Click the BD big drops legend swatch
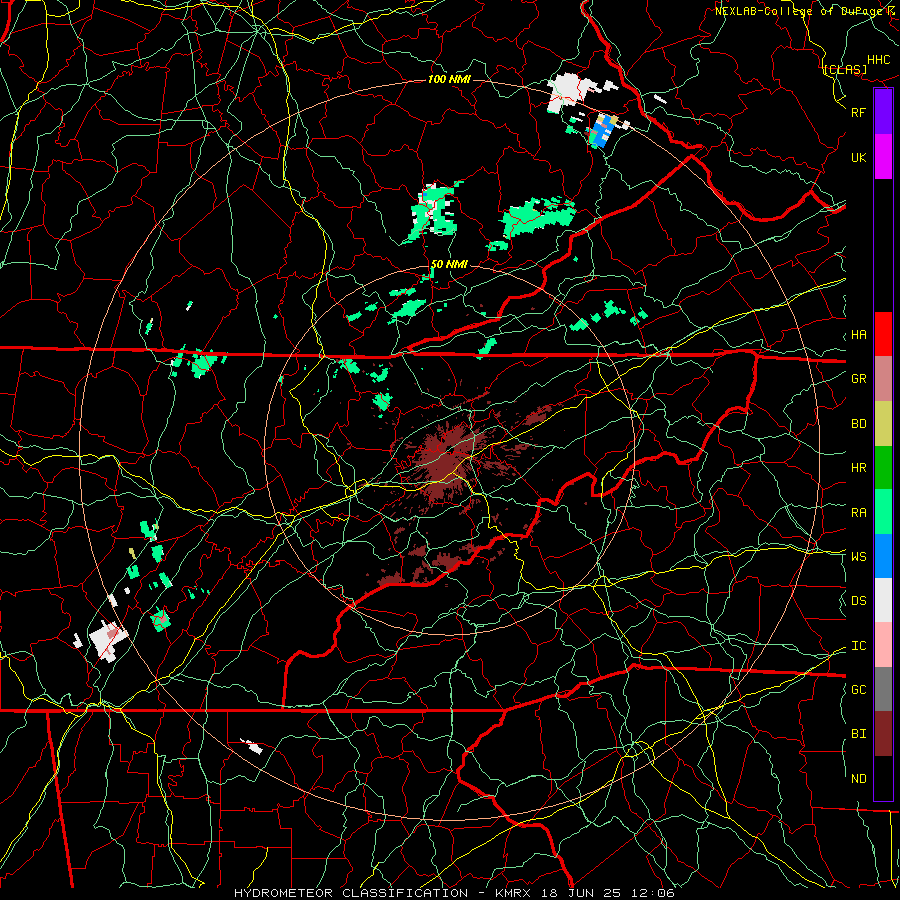The image size is (900, 900). 883,424
